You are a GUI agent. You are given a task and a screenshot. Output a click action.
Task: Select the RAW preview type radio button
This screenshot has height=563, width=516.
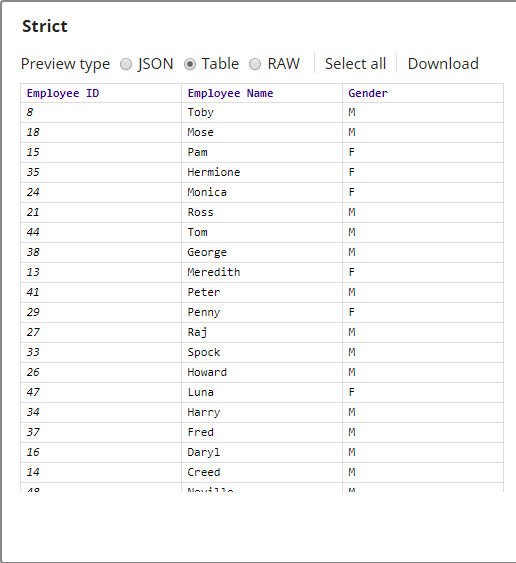coord(255,64)
